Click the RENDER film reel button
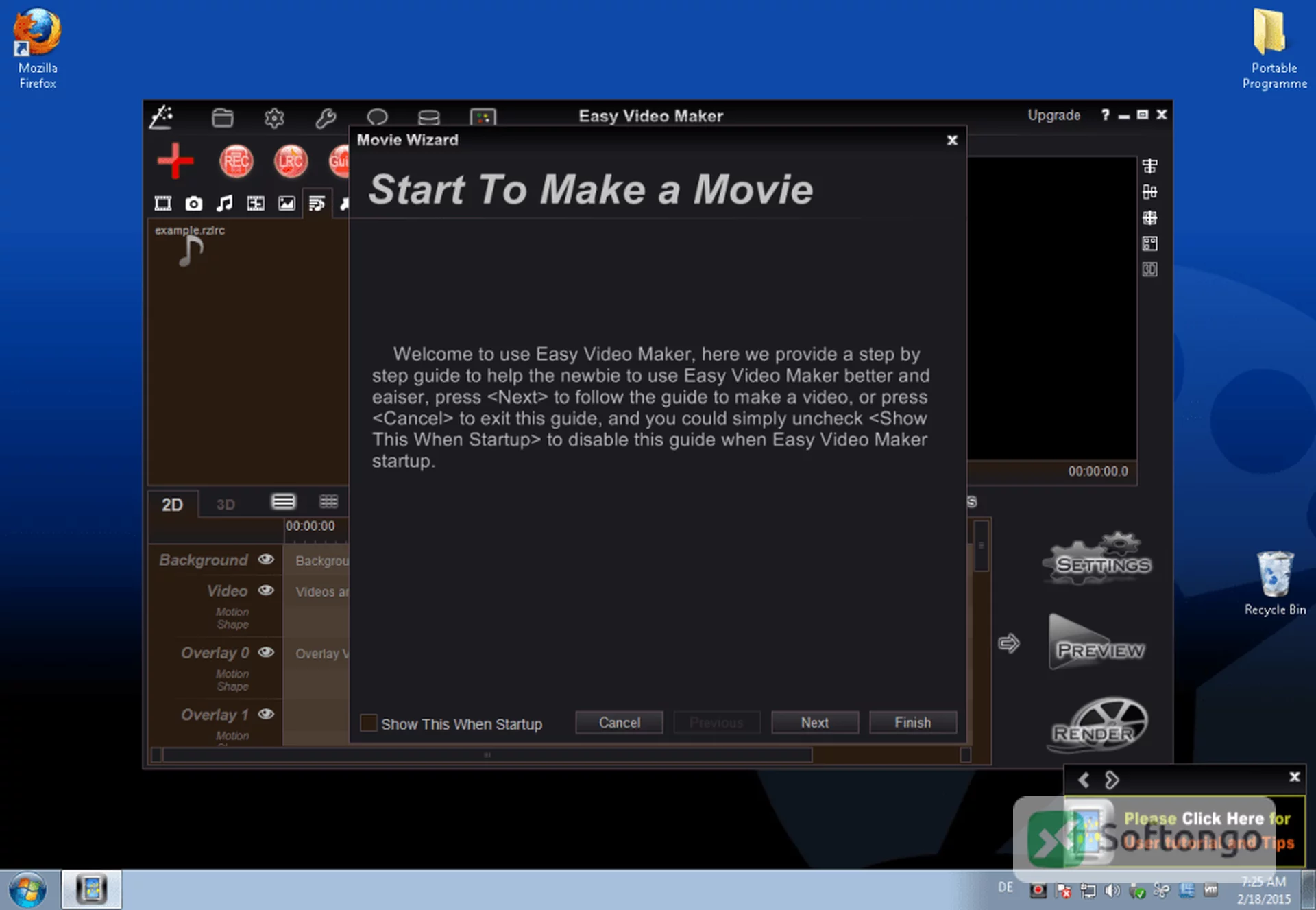This screenshot has height=910, width=1316. (x=1098, y=724)
